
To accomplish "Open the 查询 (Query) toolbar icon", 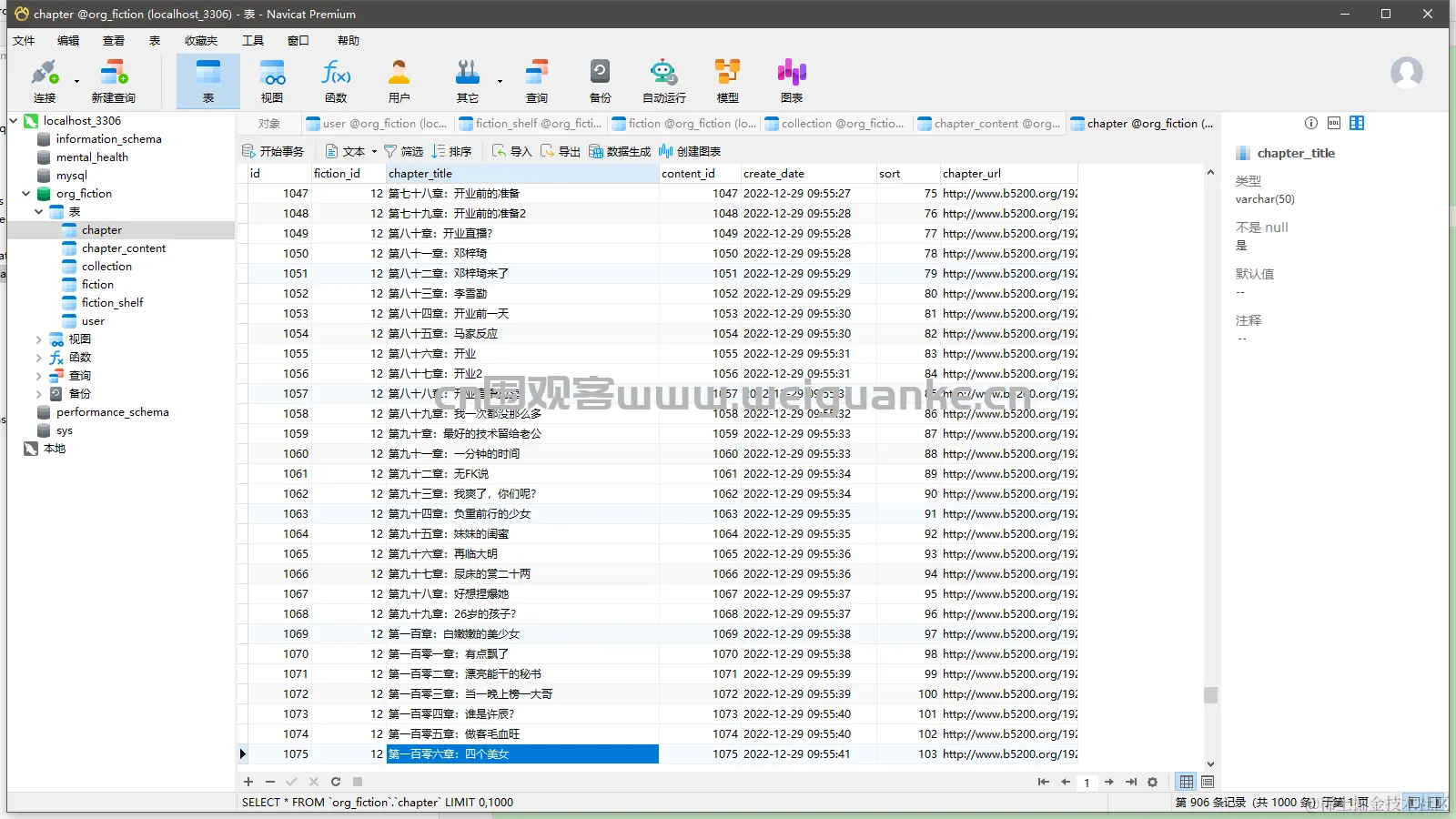I will pyautogui.click(x=537, y=81).
